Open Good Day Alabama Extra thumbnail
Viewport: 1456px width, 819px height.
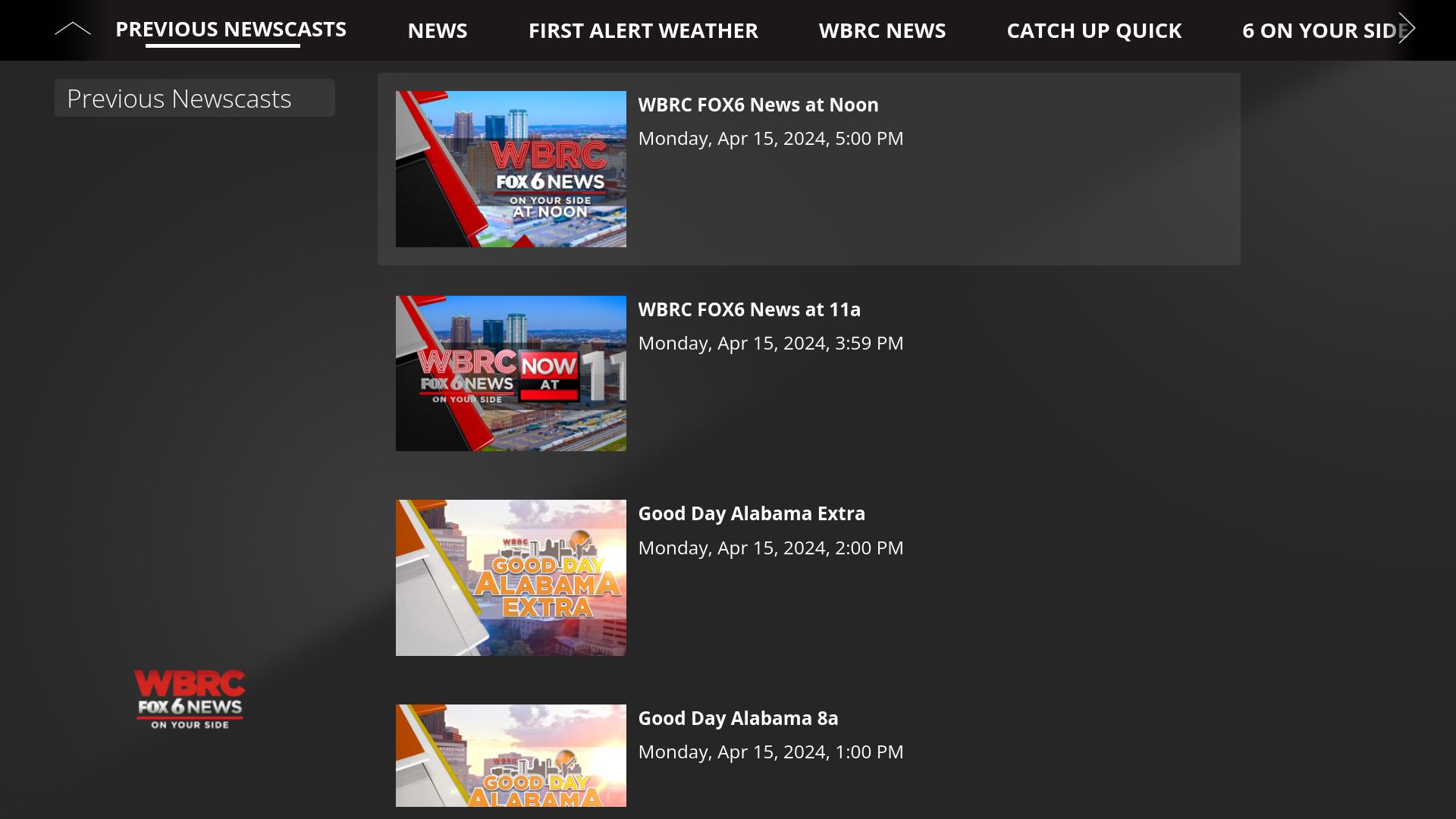511,578
